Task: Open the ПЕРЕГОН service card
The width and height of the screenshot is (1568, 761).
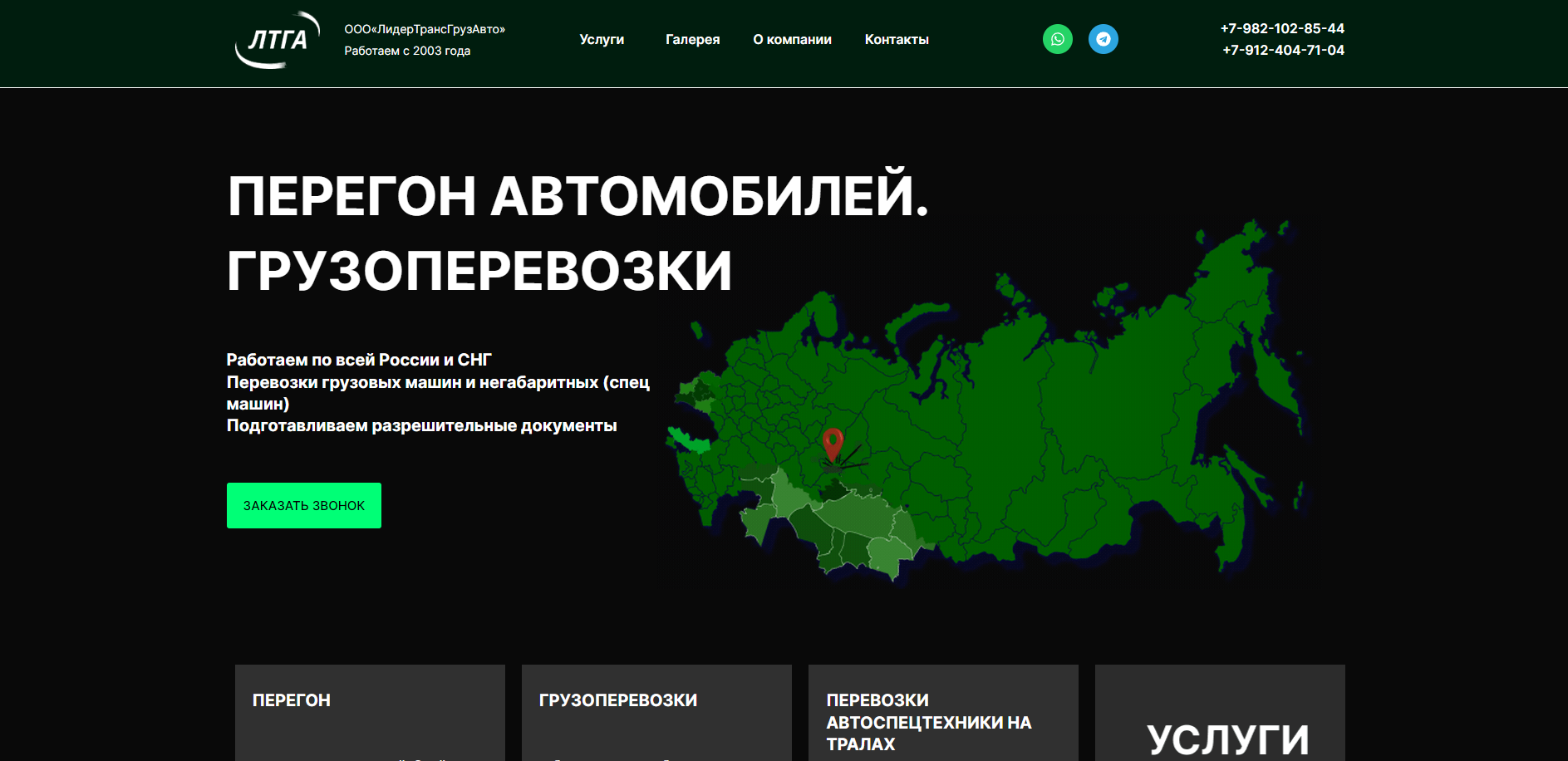Action: click(370, 712)
